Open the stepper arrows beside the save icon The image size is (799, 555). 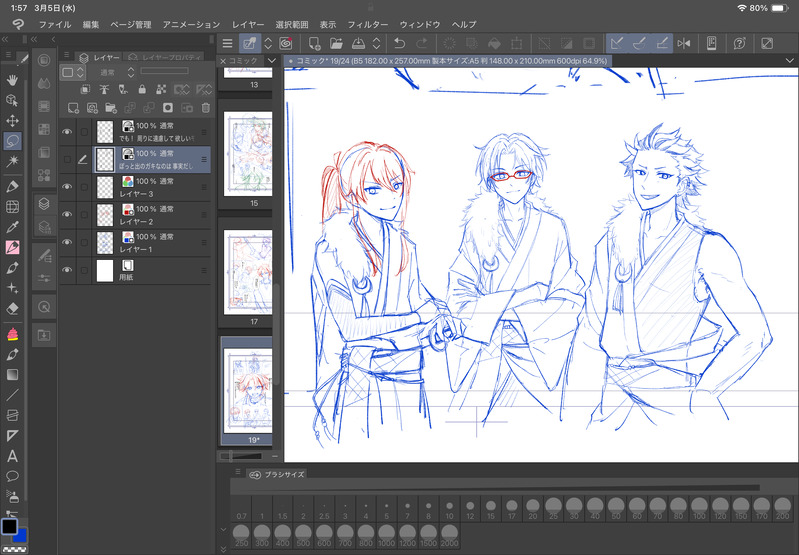point(377,44)
